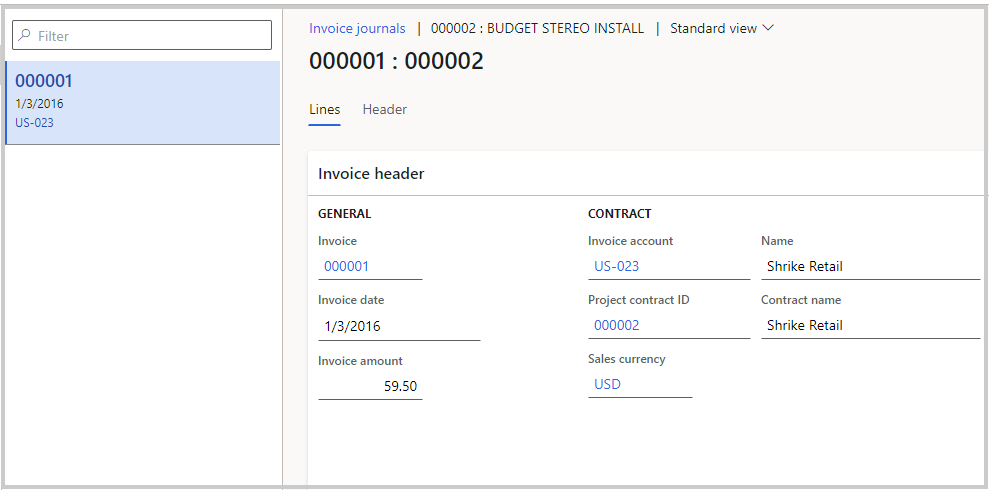The image size is (989, 490).
Task: Click 000002 : BUDGET STEREO INSTALL breadcrumb text
Action: (537, 28)
